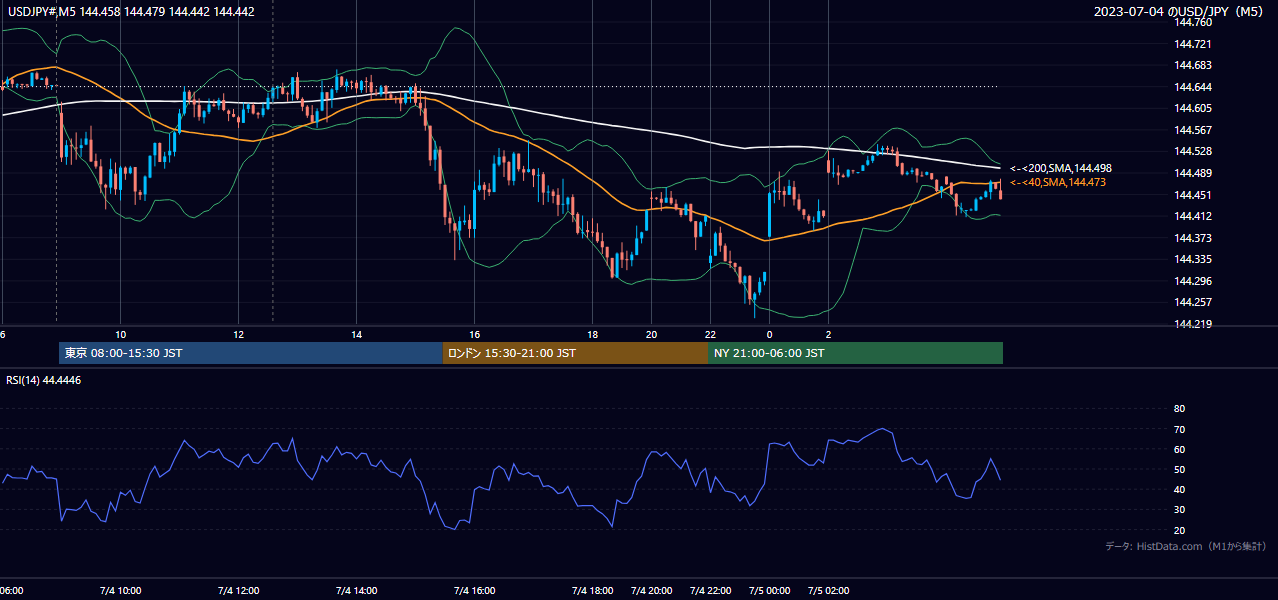This screenshot has width=1278, height=600.
Task: Click the price axis value 144.373
Action: coord(1191,238)
